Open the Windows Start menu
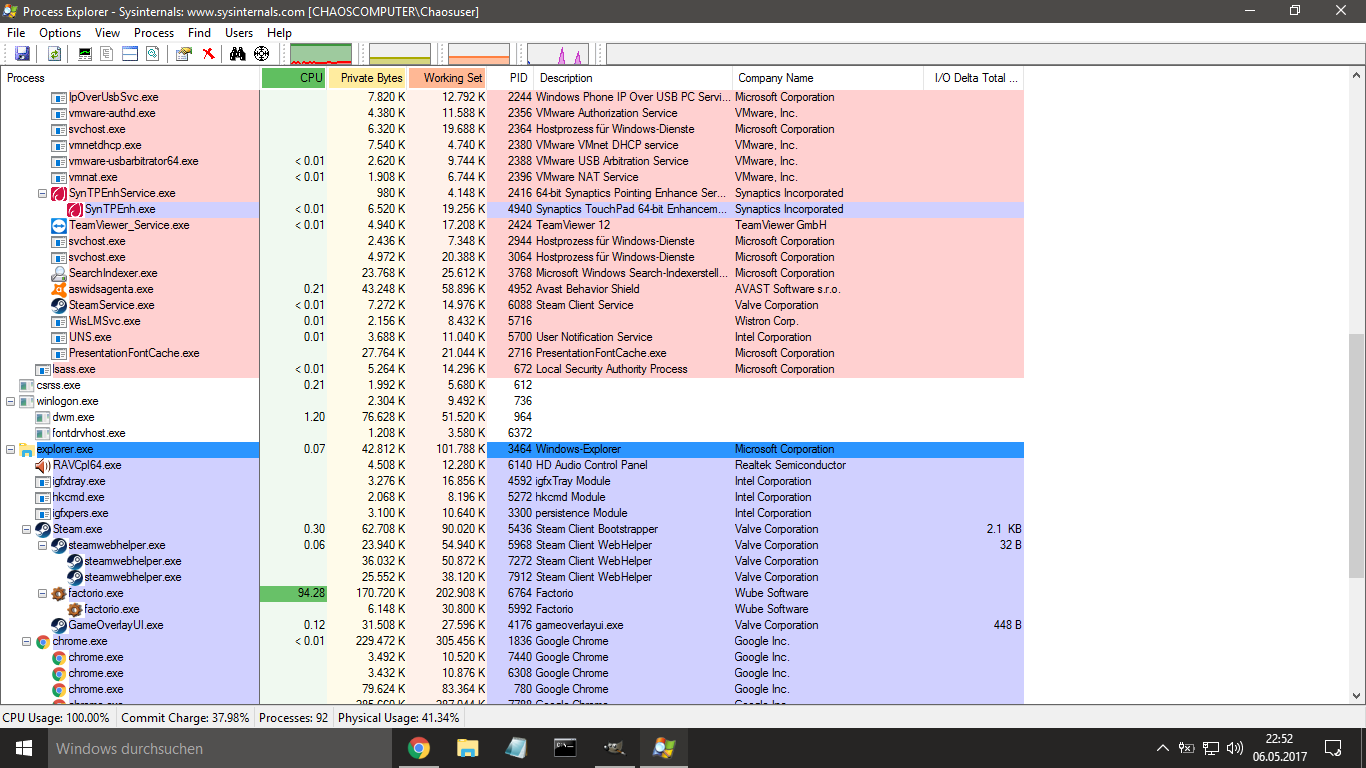The image size is (1366, 768). 23,748
